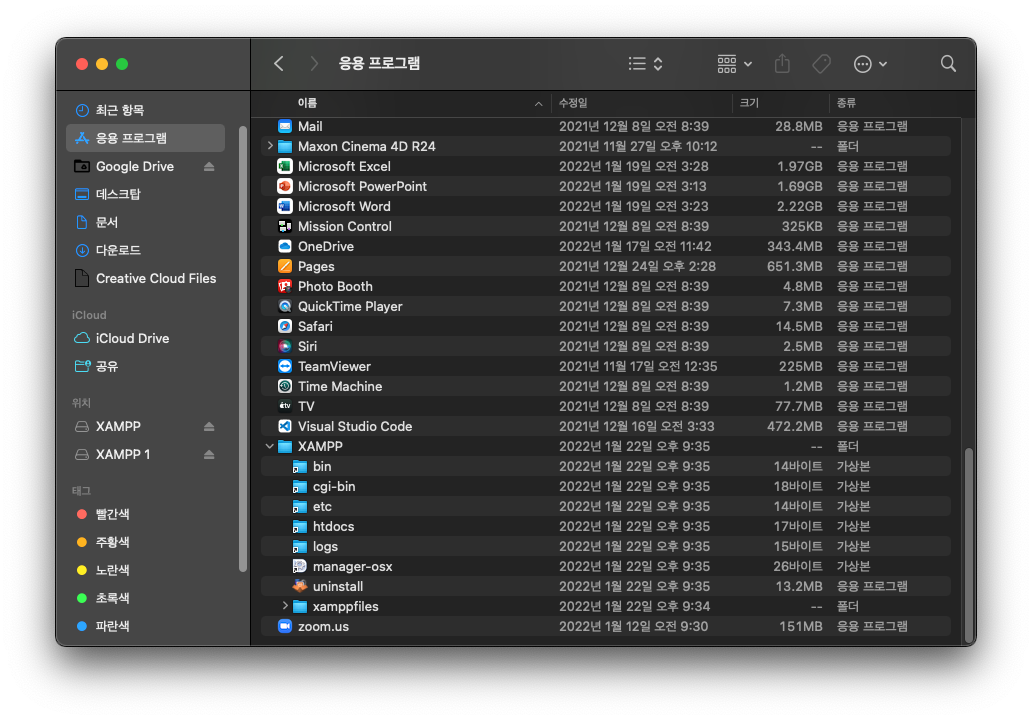
Task: Toggle sort direction arrow in 이름 column
Action: point(538,104)
